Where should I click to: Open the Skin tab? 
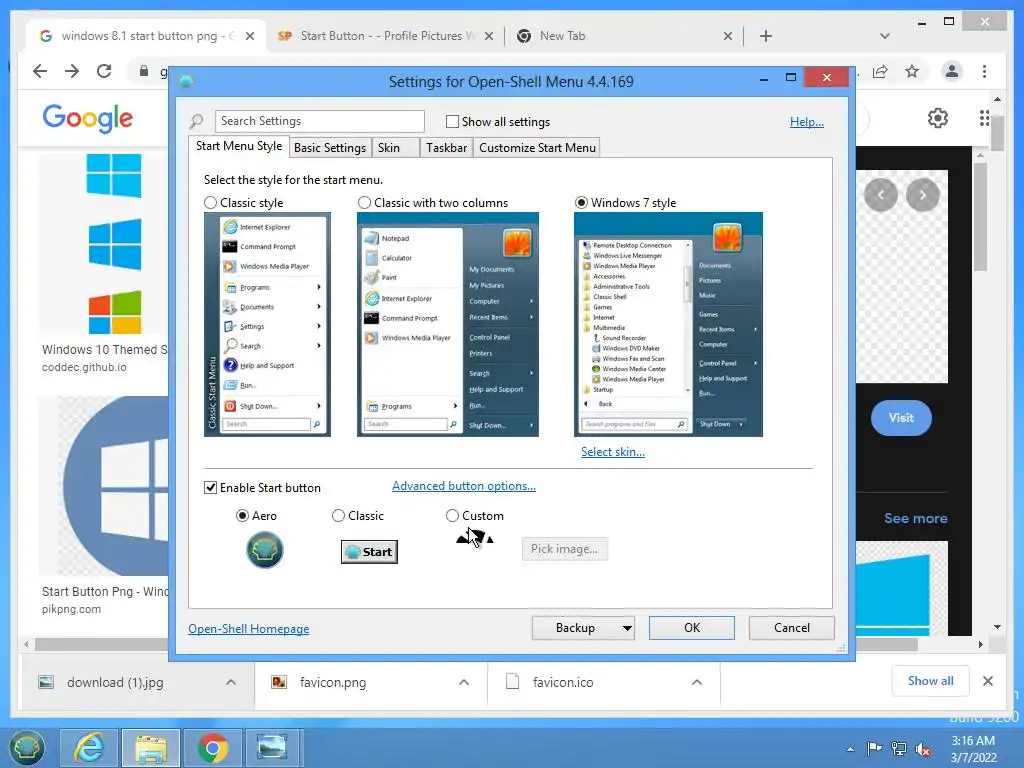tap(395, 148)
